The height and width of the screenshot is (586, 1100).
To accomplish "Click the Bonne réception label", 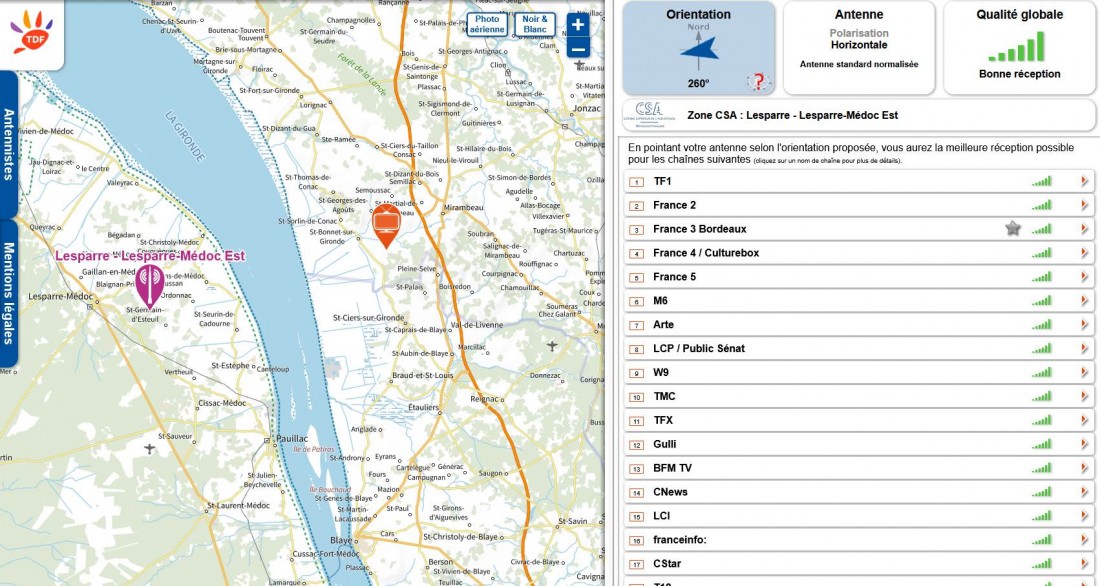I will click(1019, 74).
